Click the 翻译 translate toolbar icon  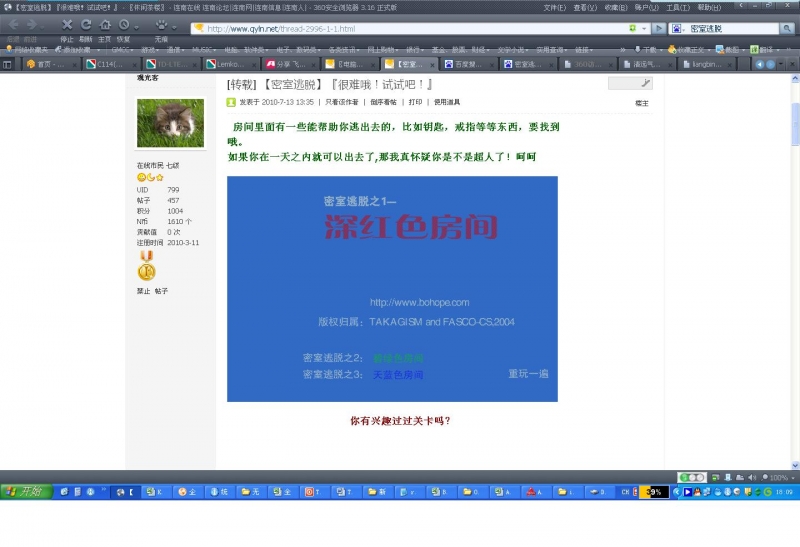762,49
